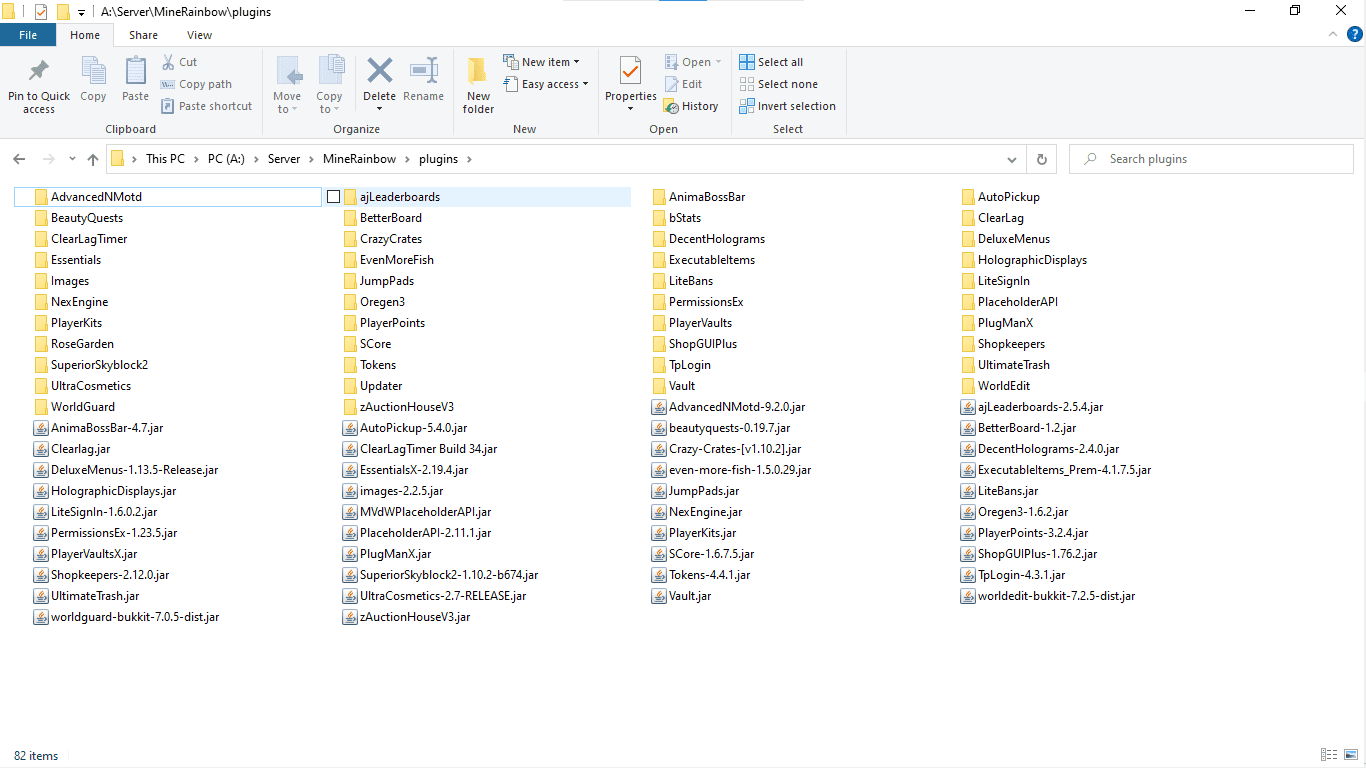The height and width of the screenshot is (768, 1366).
Task: Open the recent locations dropdown
Action: (72, 159)
